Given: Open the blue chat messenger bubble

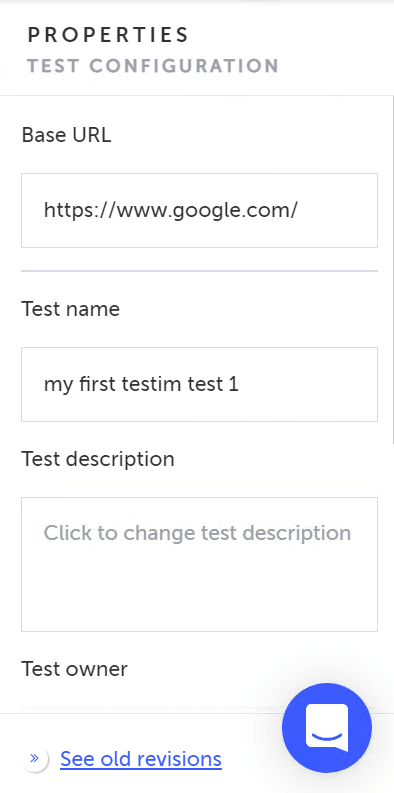Looking at the screenshot, I should coord(327,728).
